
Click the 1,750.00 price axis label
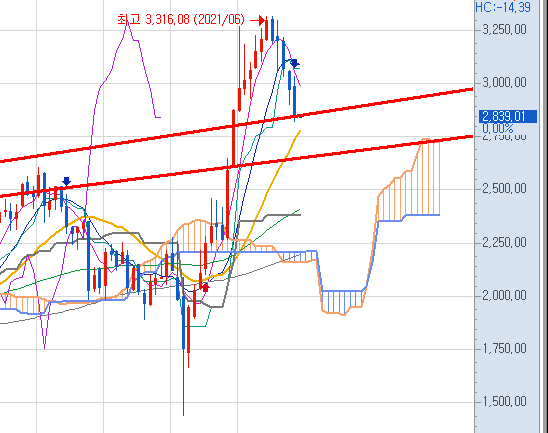coord(504,349)
